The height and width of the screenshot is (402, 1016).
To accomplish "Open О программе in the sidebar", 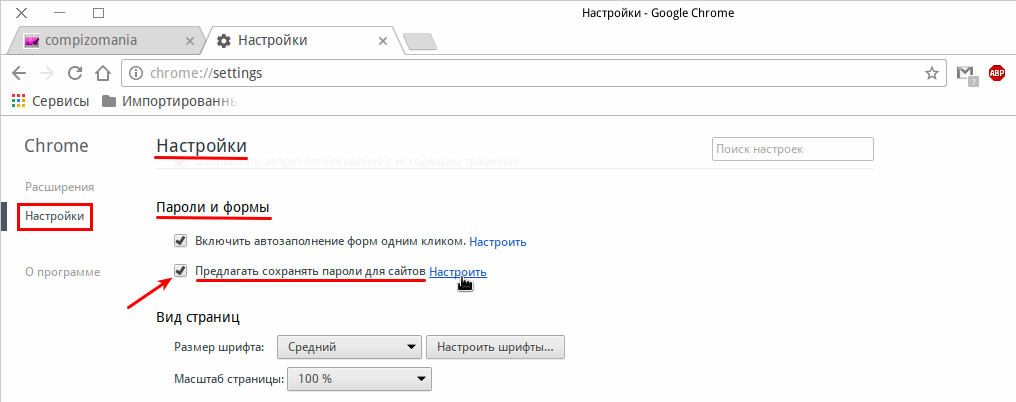I will [63, 272].
